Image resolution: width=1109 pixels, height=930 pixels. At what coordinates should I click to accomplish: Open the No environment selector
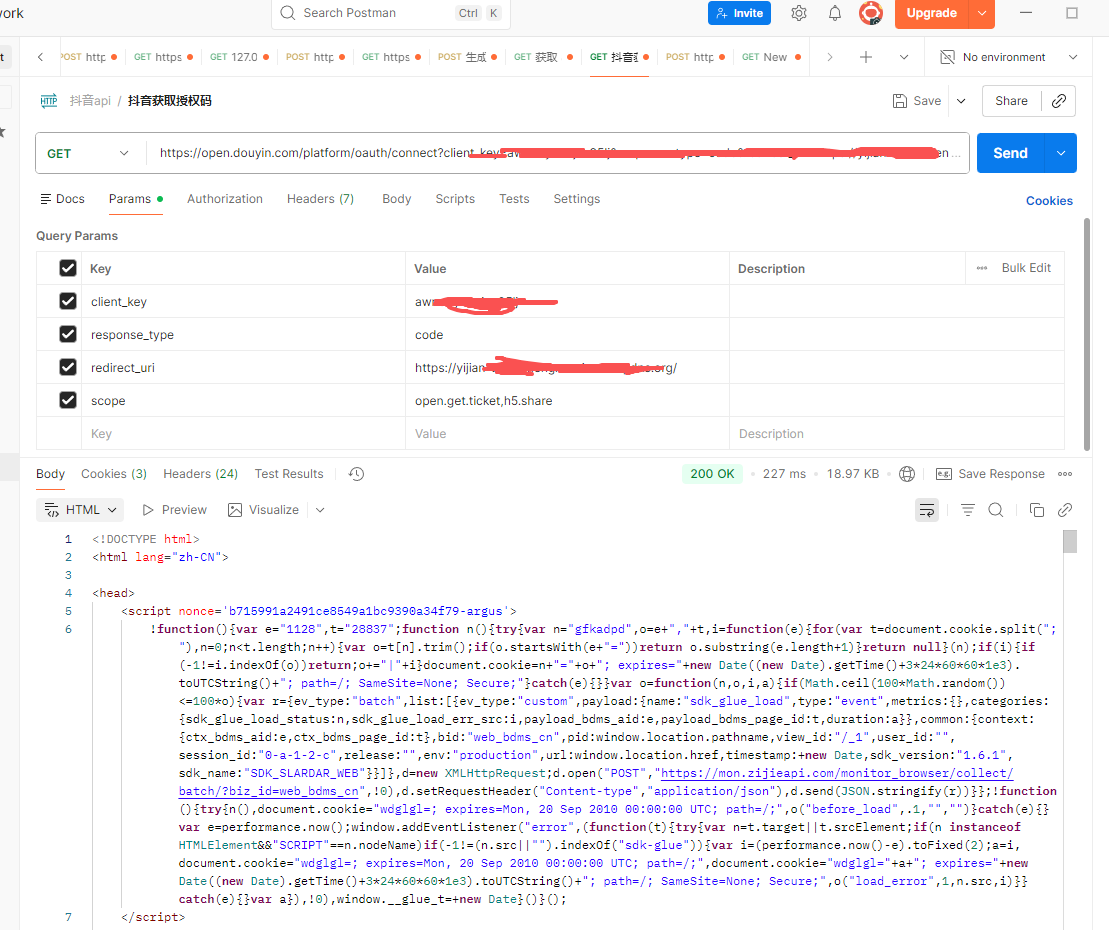(1009, 57)
